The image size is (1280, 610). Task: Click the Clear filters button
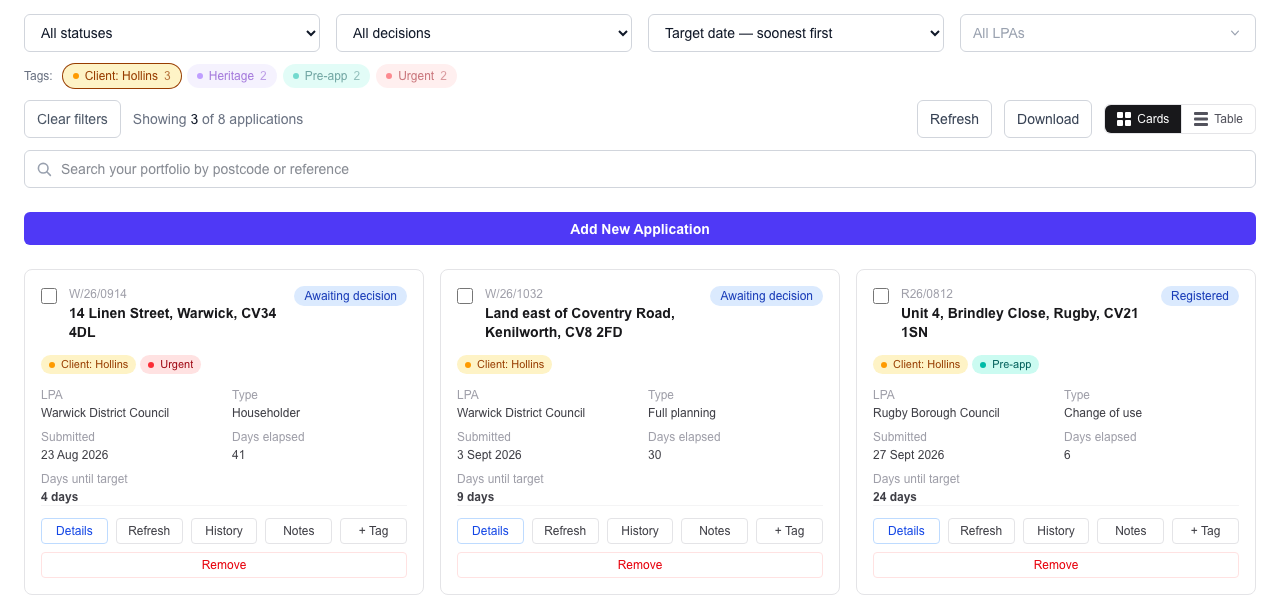click(72, 119)
